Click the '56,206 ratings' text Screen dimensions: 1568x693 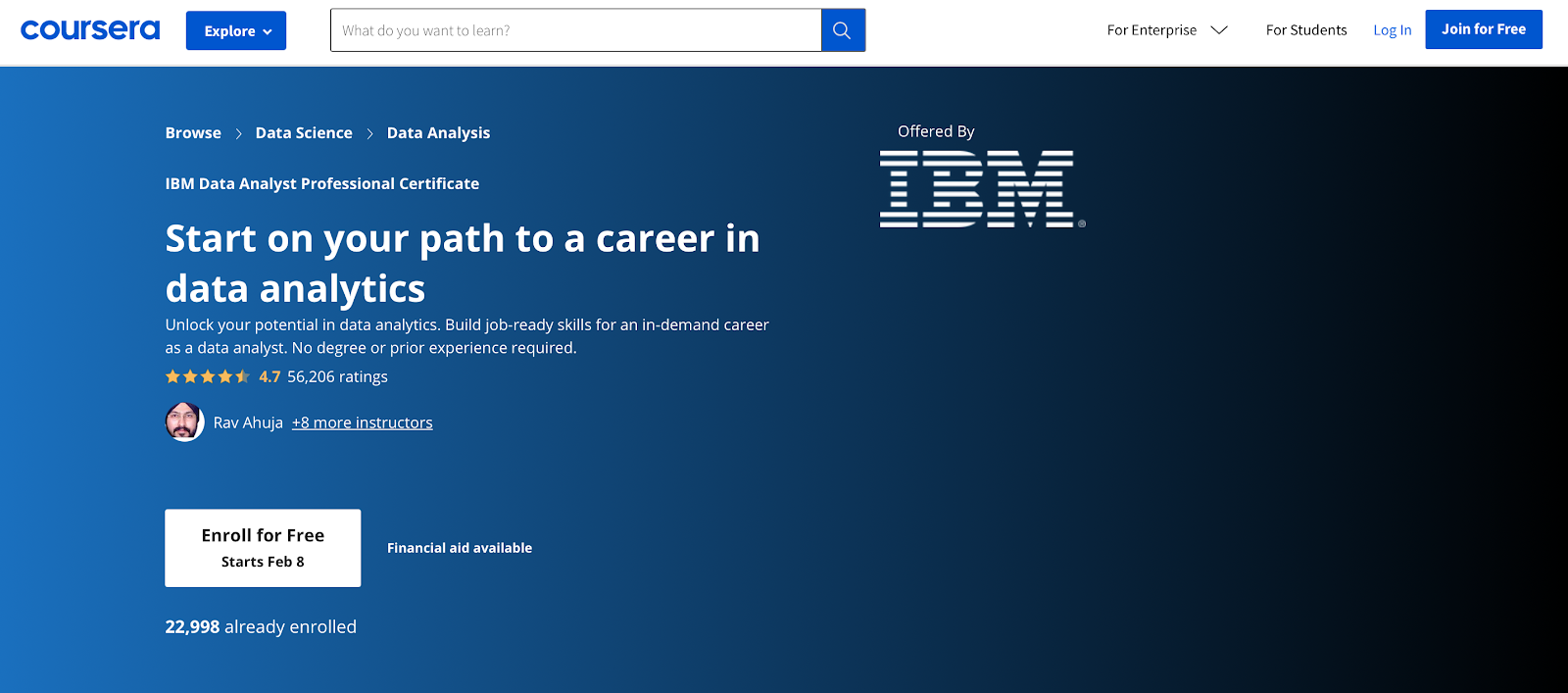pos(337,376)
